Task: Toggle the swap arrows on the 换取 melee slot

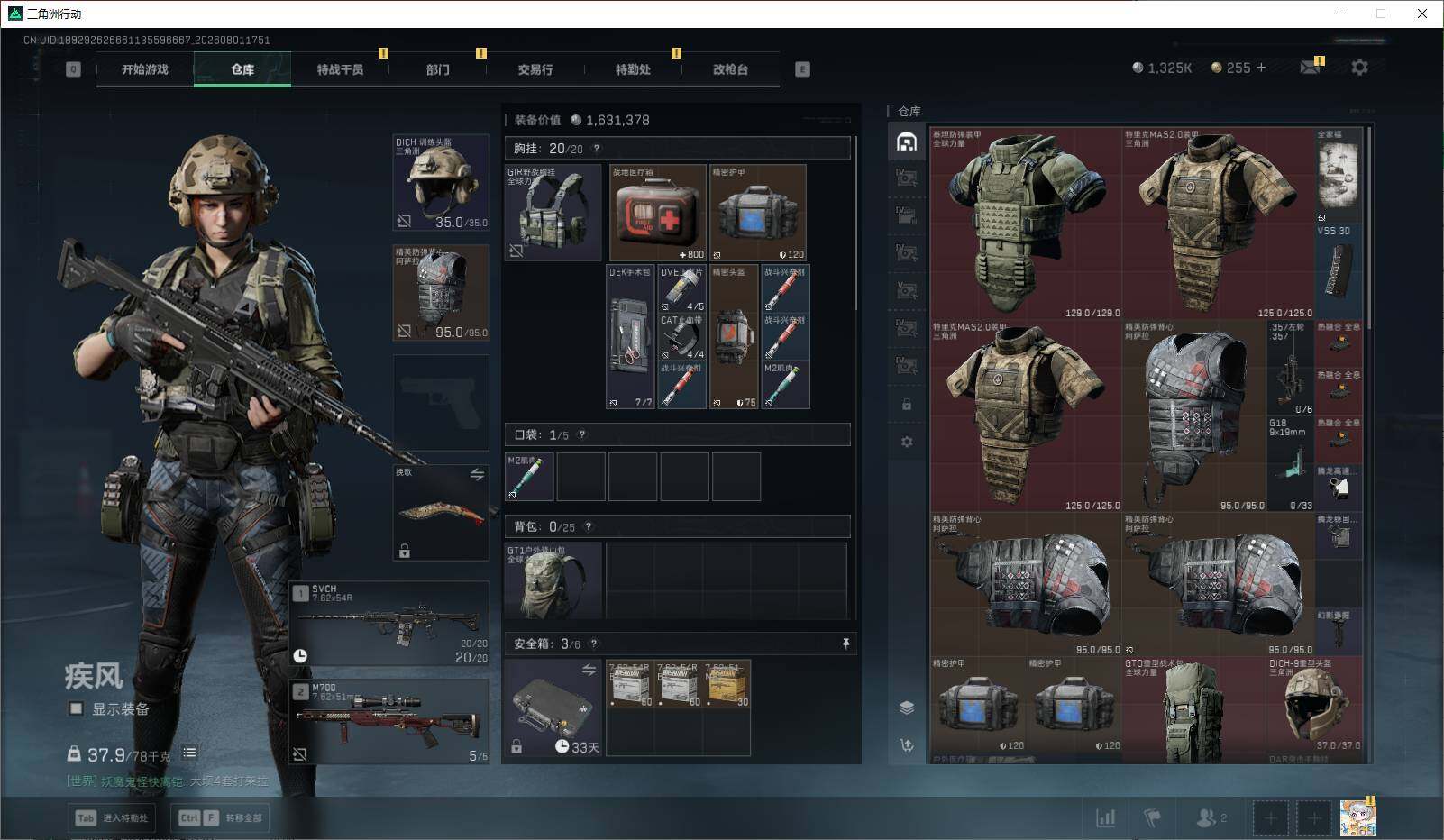Action: [x=477, y=474]
